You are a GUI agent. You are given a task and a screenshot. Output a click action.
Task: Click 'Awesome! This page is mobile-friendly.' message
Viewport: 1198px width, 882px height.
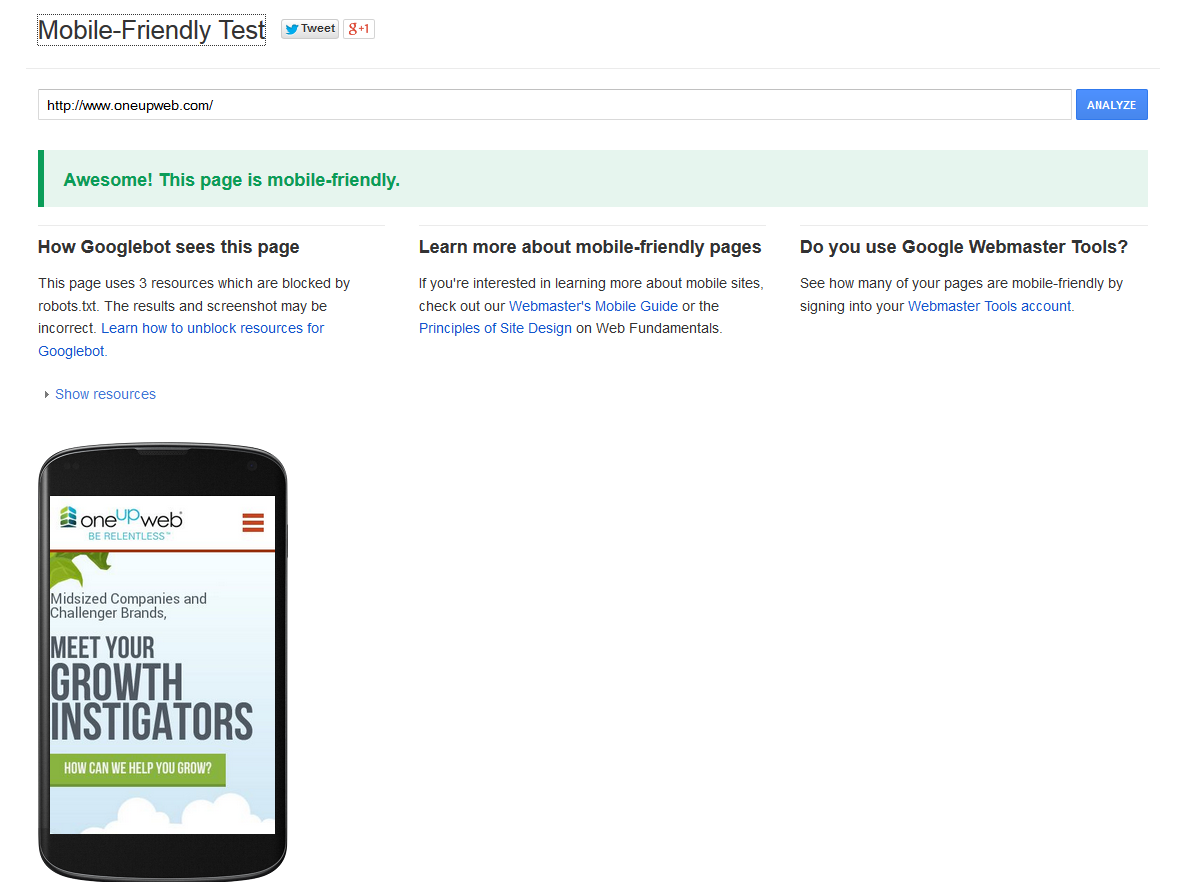(x=232, y=180)
